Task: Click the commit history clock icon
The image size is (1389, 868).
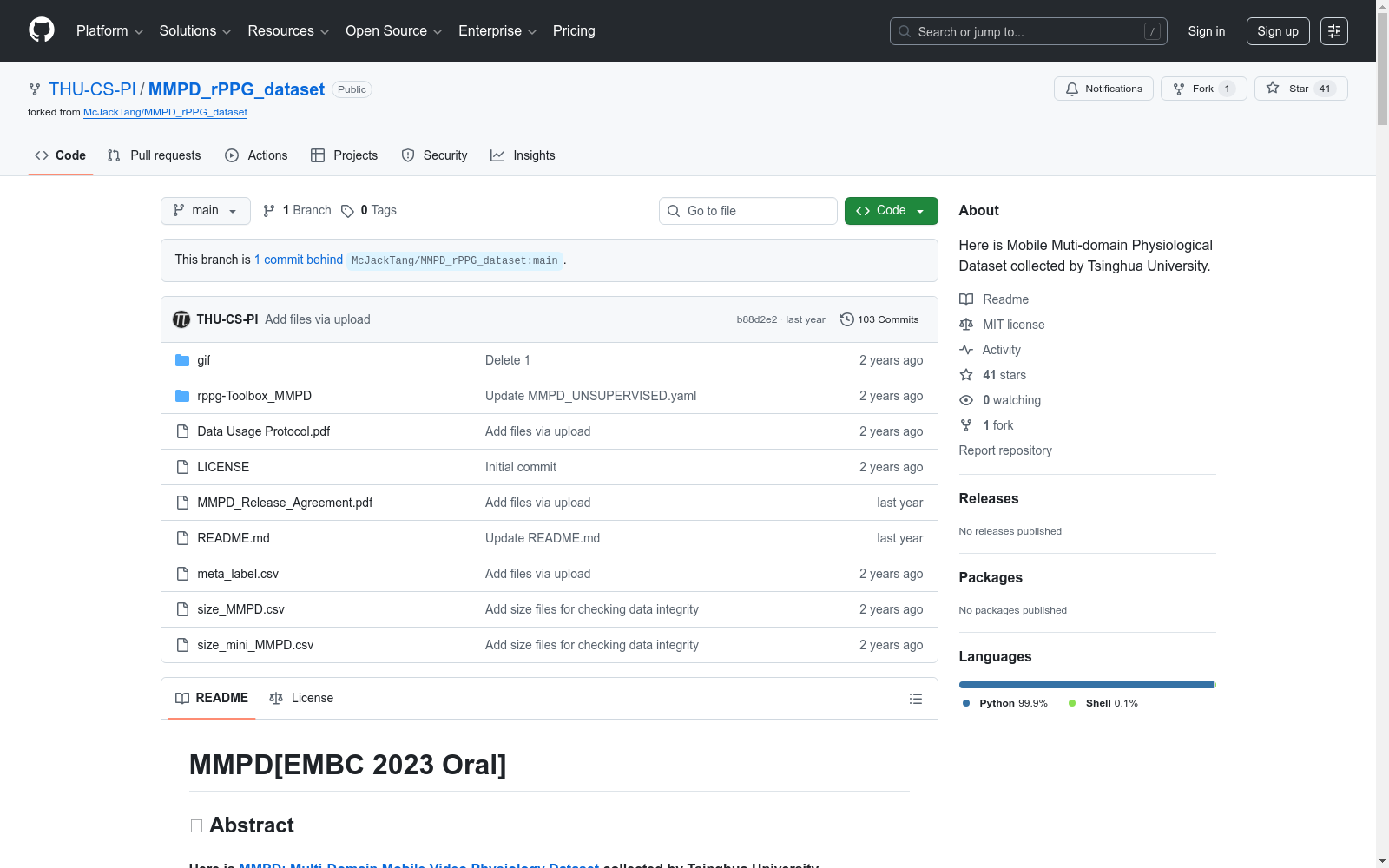Action: (847, 319)
